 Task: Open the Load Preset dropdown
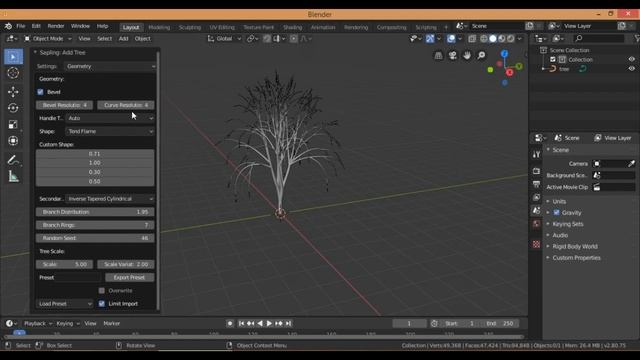tap(64, 304)
